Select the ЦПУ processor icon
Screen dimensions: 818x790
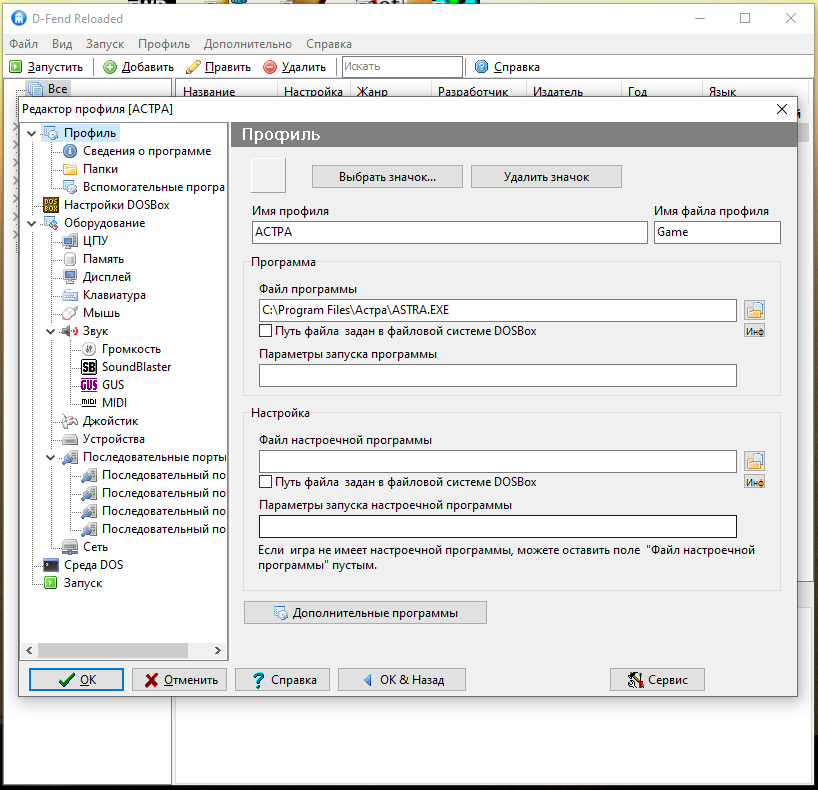pyautogui.click(x=70, y=241)
